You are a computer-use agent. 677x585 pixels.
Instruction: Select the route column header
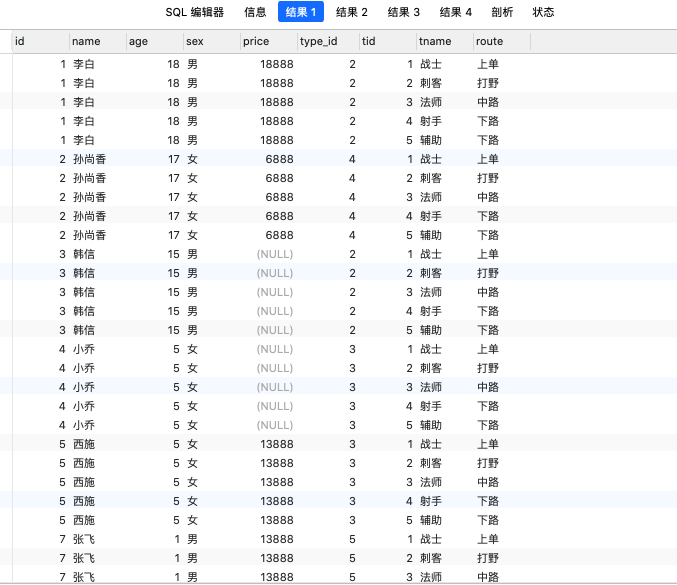502,41
